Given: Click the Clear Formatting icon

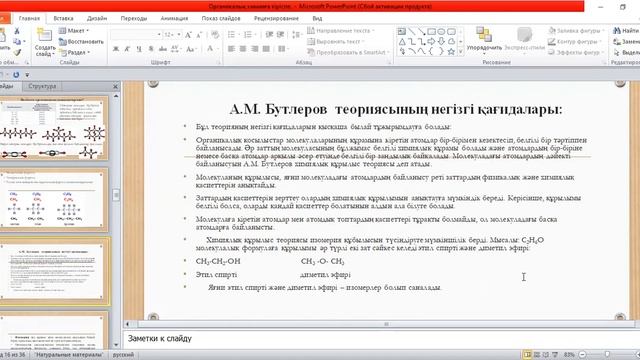Looking at the screenshot, I should click(x=215, y=35).
